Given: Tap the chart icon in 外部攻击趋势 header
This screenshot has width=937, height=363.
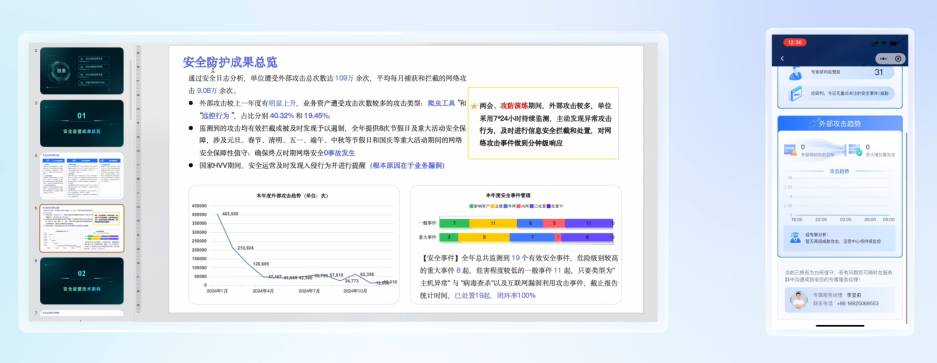Looking at the screenshot, I should (813, 124).
